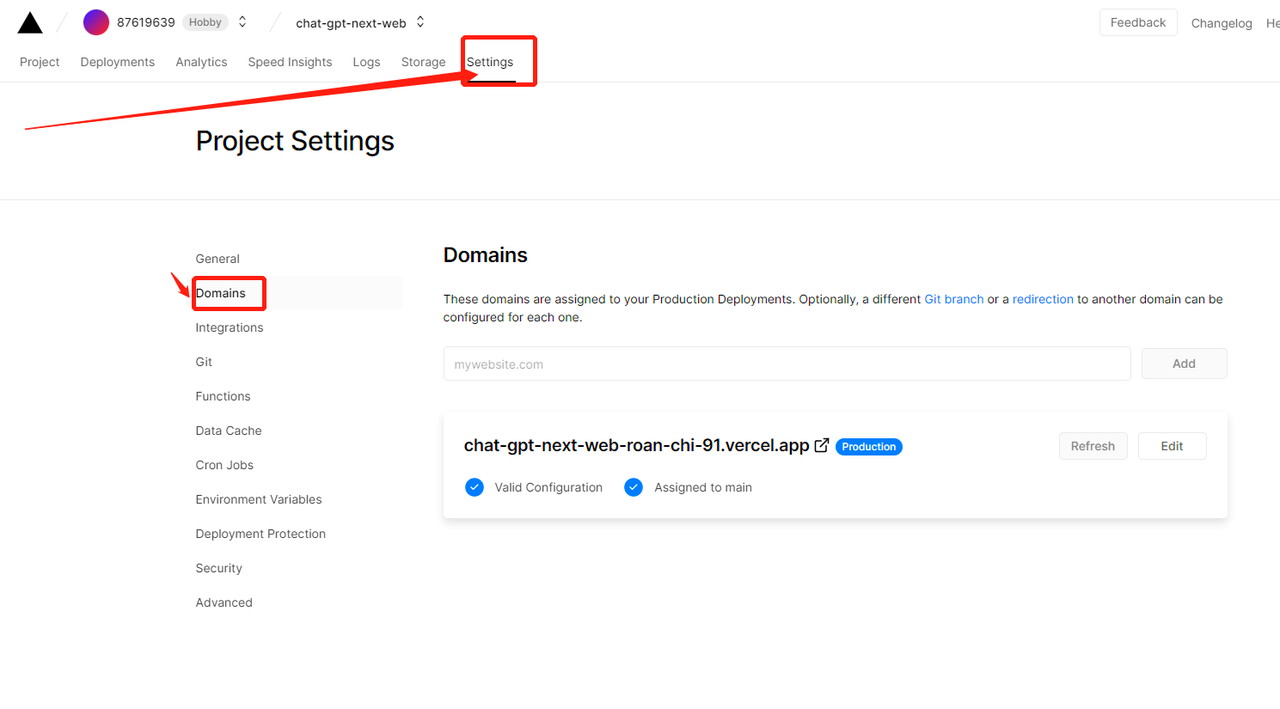Open the Storage tab

point(423,62)
